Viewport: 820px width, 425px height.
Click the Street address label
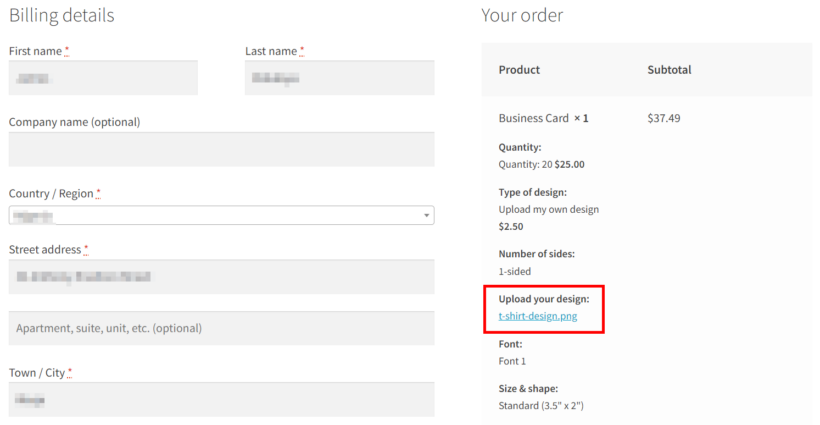(x=44, y=249)
